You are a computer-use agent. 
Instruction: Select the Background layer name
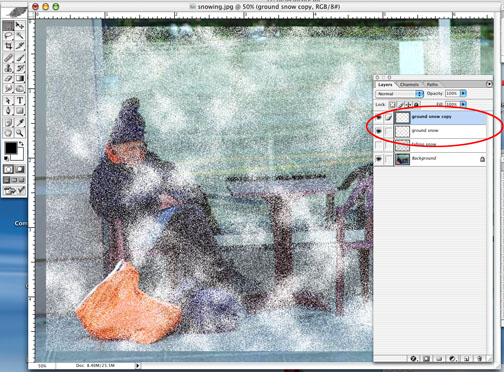[x=424, y=158]
